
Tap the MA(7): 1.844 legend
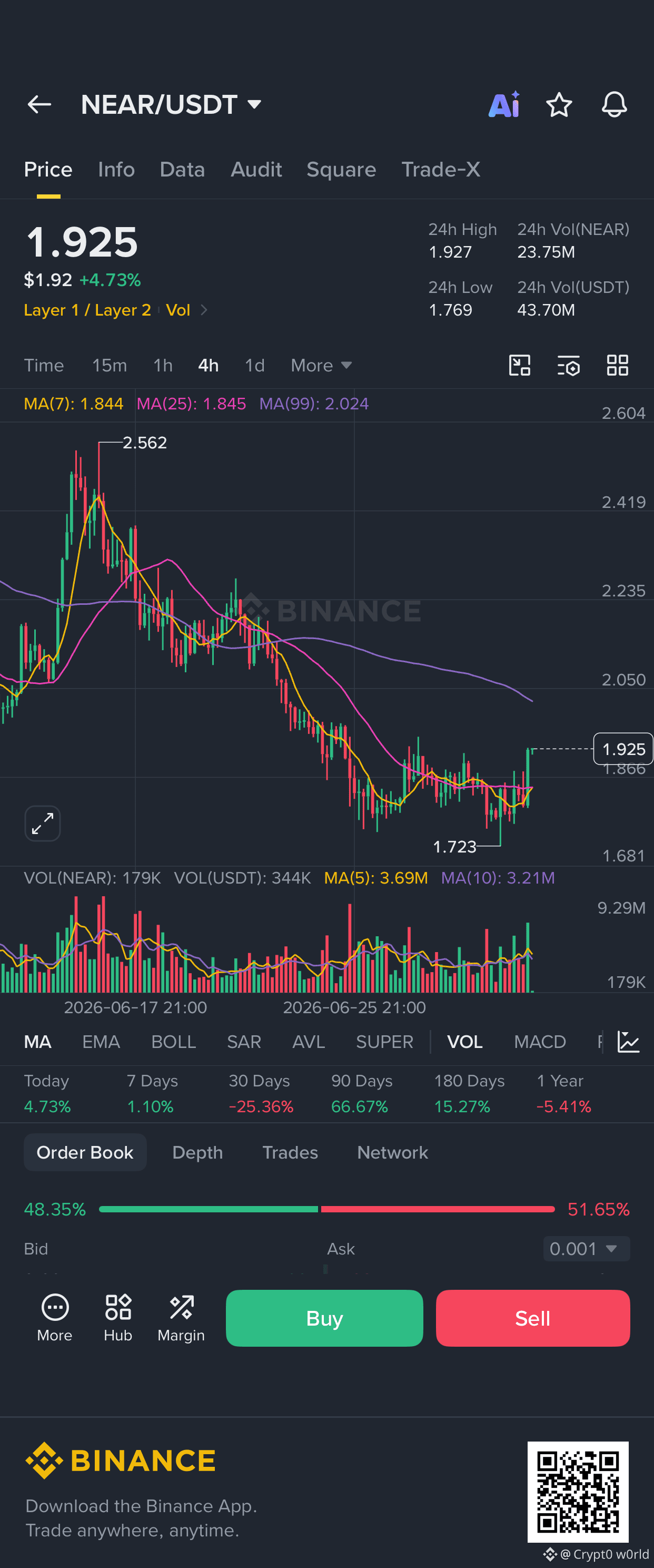(74, 404)
